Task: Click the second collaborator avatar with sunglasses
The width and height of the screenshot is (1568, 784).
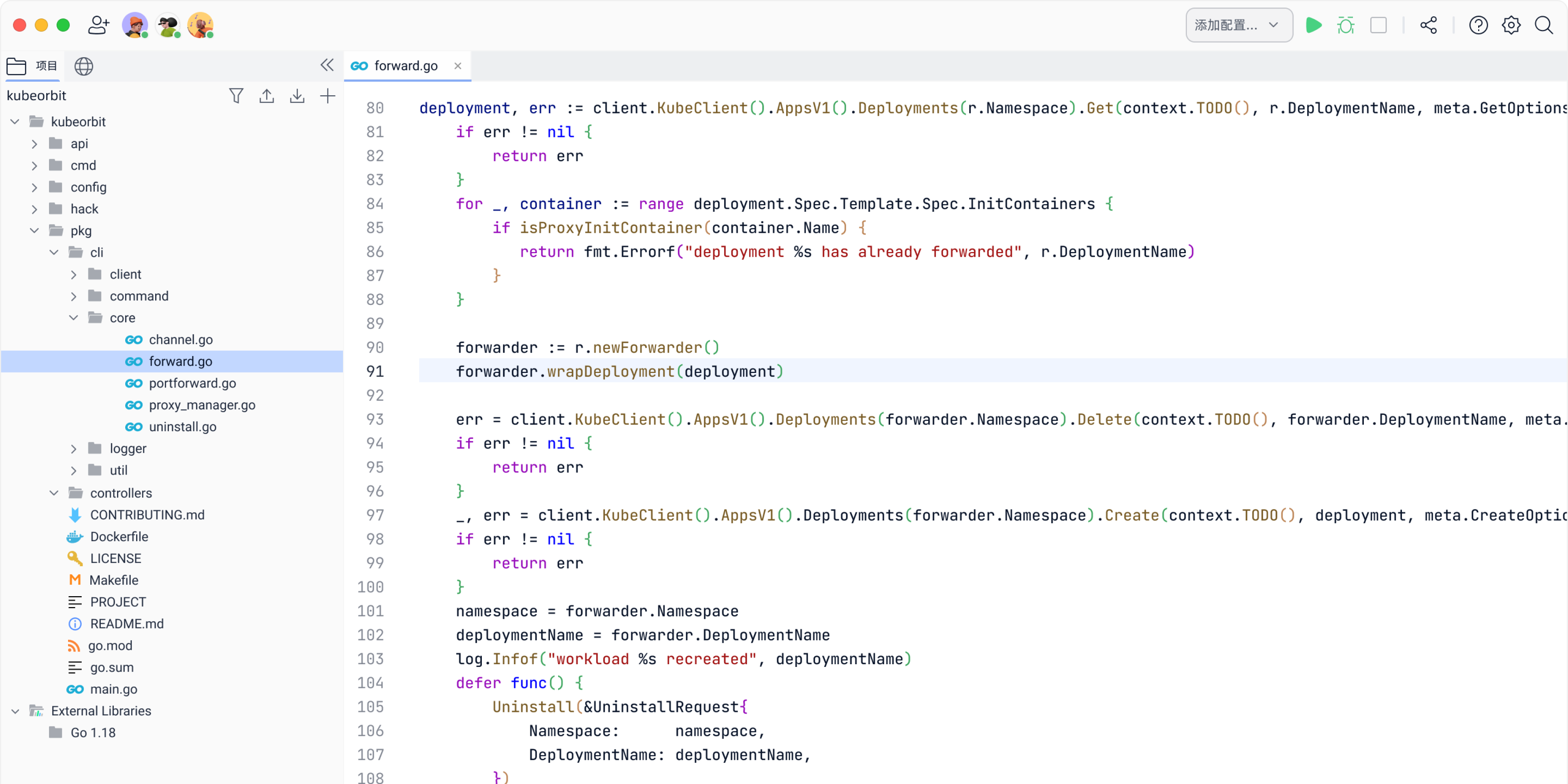Action: pos(167,25)
